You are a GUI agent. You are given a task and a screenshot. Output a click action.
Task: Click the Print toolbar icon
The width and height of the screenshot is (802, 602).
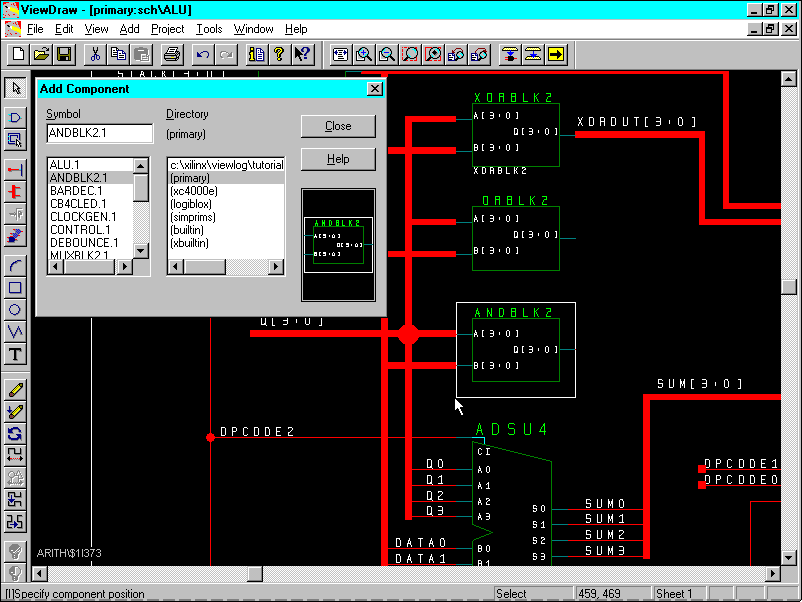(171, 54)
